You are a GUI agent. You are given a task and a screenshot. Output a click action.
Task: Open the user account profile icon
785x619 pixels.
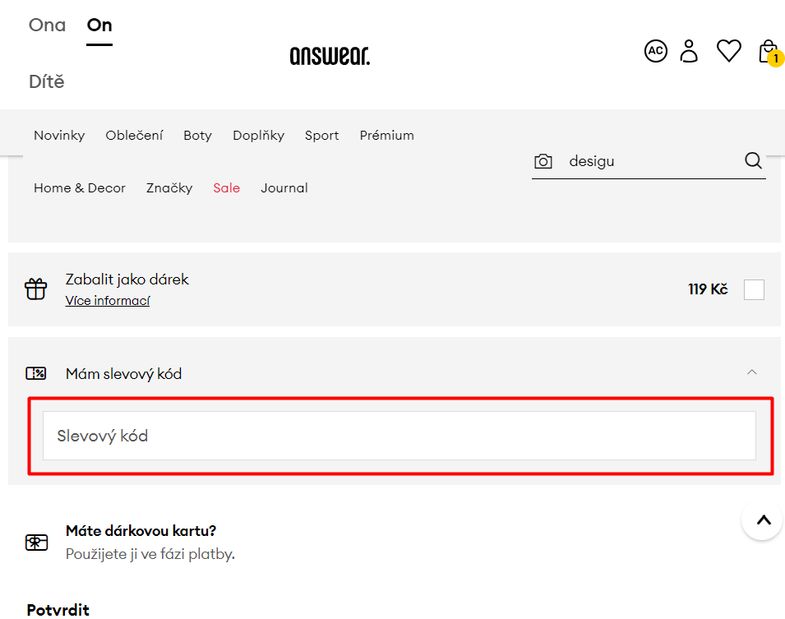[x=689, y=51]
